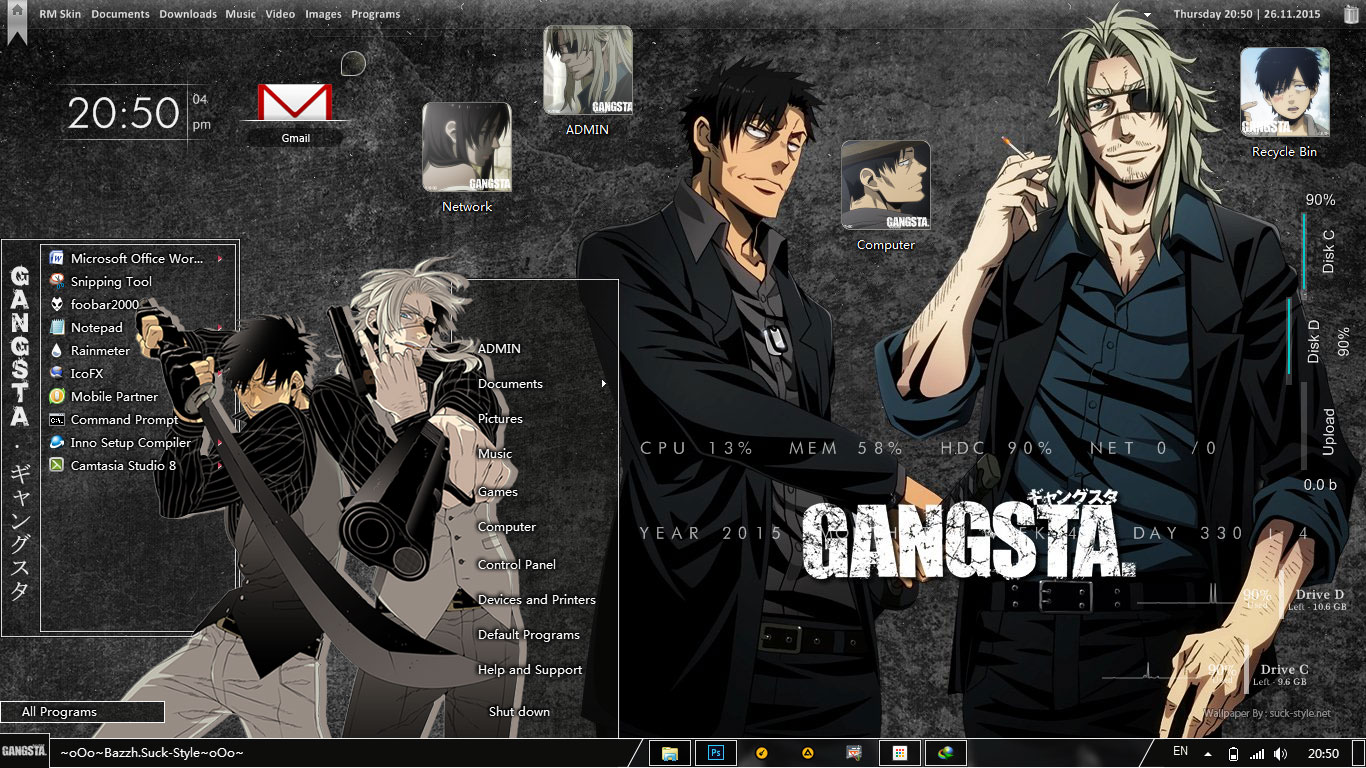This screenshot has width=1366, height=768.
Task: Open the Gmail desktop shortcut
Action: (295, 102)
